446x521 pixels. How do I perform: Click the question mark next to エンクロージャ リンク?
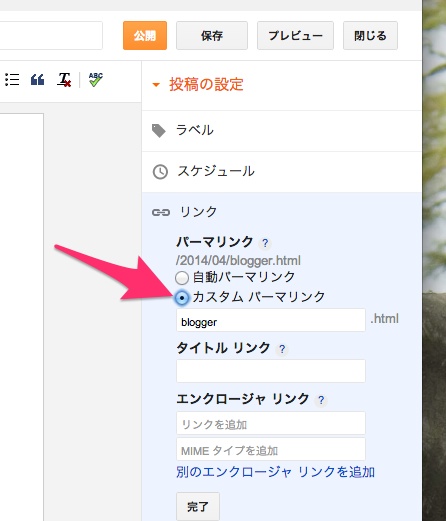[x=321, y=400]
